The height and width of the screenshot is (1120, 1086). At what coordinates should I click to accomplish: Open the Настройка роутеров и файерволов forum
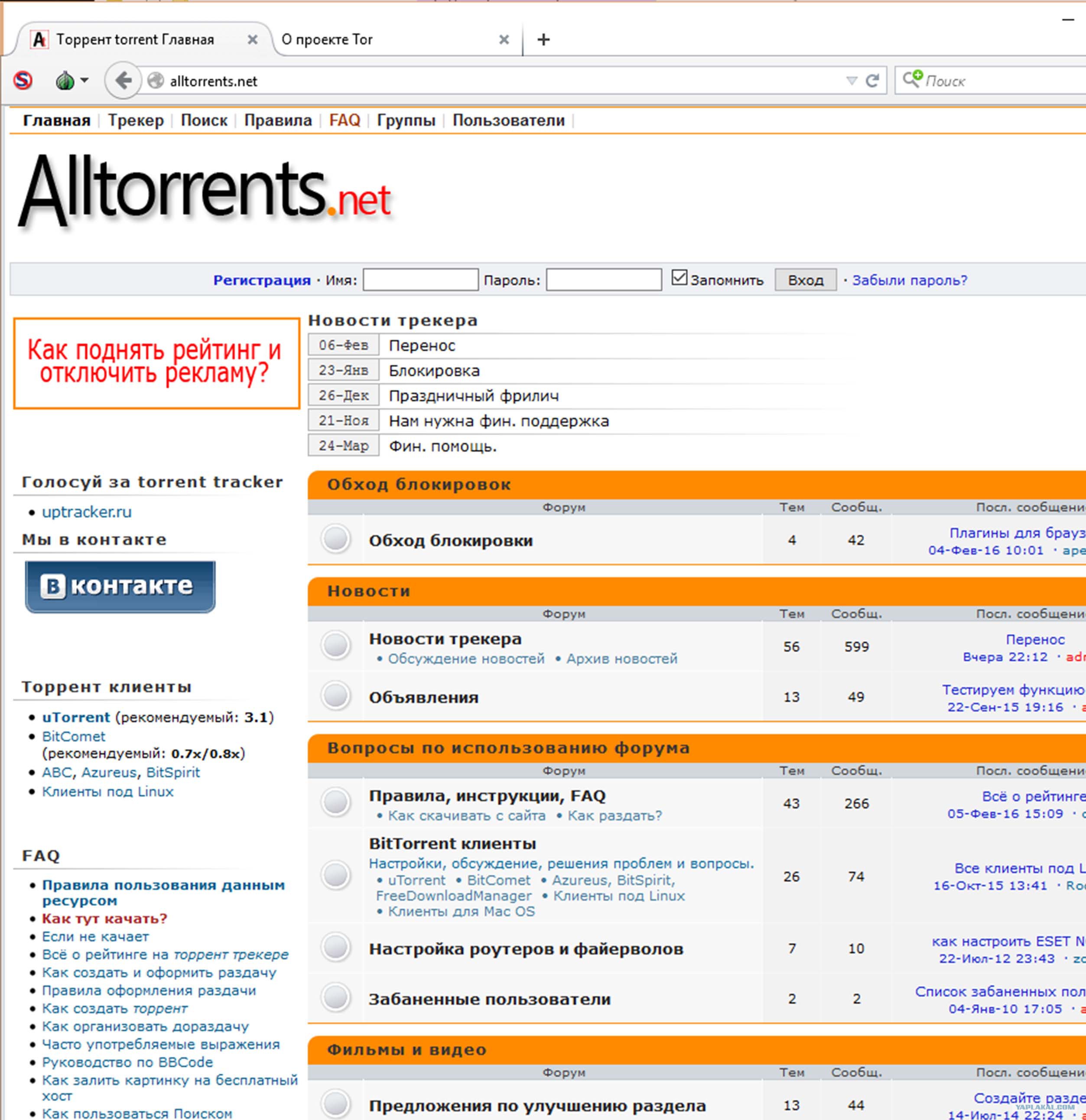pyautogui.click(x=526, y=949)
